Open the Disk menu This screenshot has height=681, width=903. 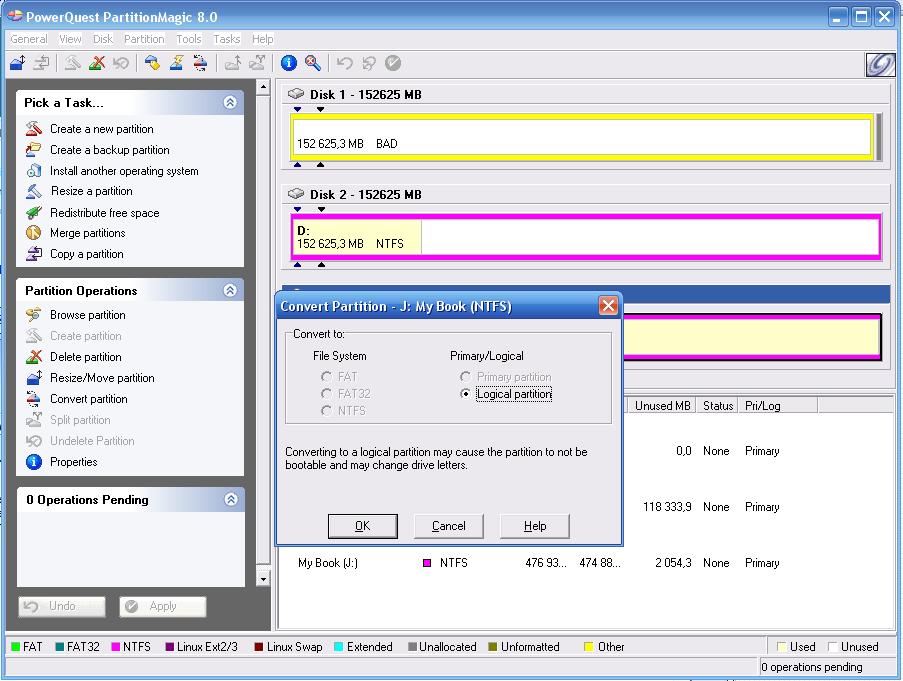[103, 39]
